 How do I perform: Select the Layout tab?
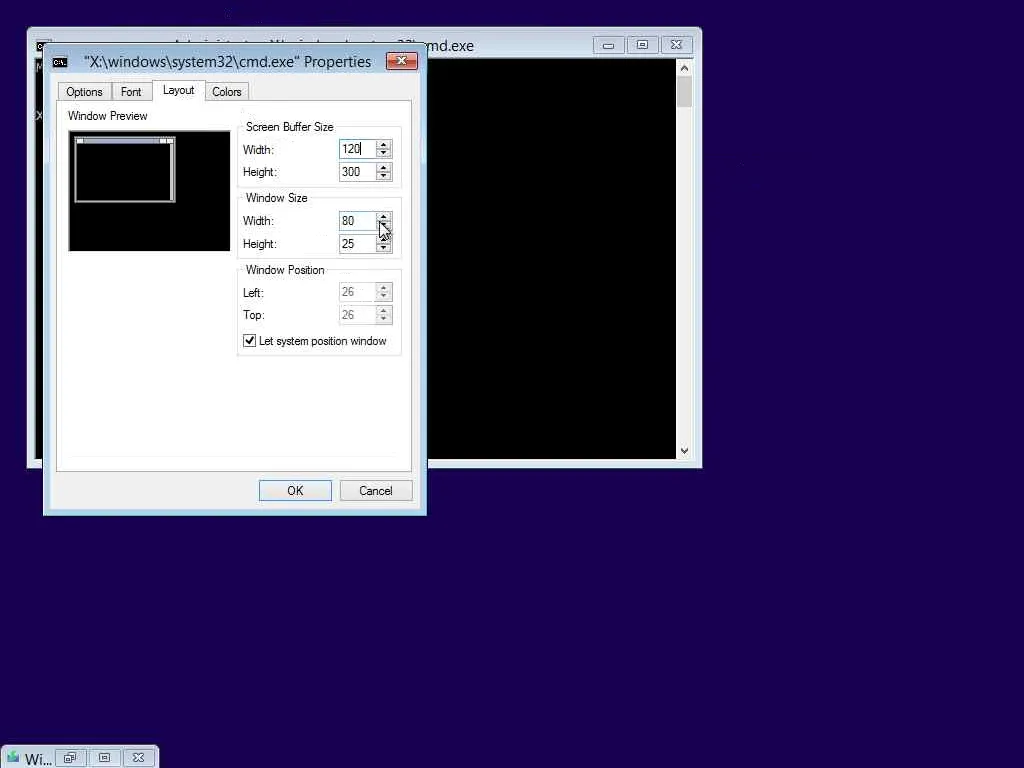click(x=178, y=90)
